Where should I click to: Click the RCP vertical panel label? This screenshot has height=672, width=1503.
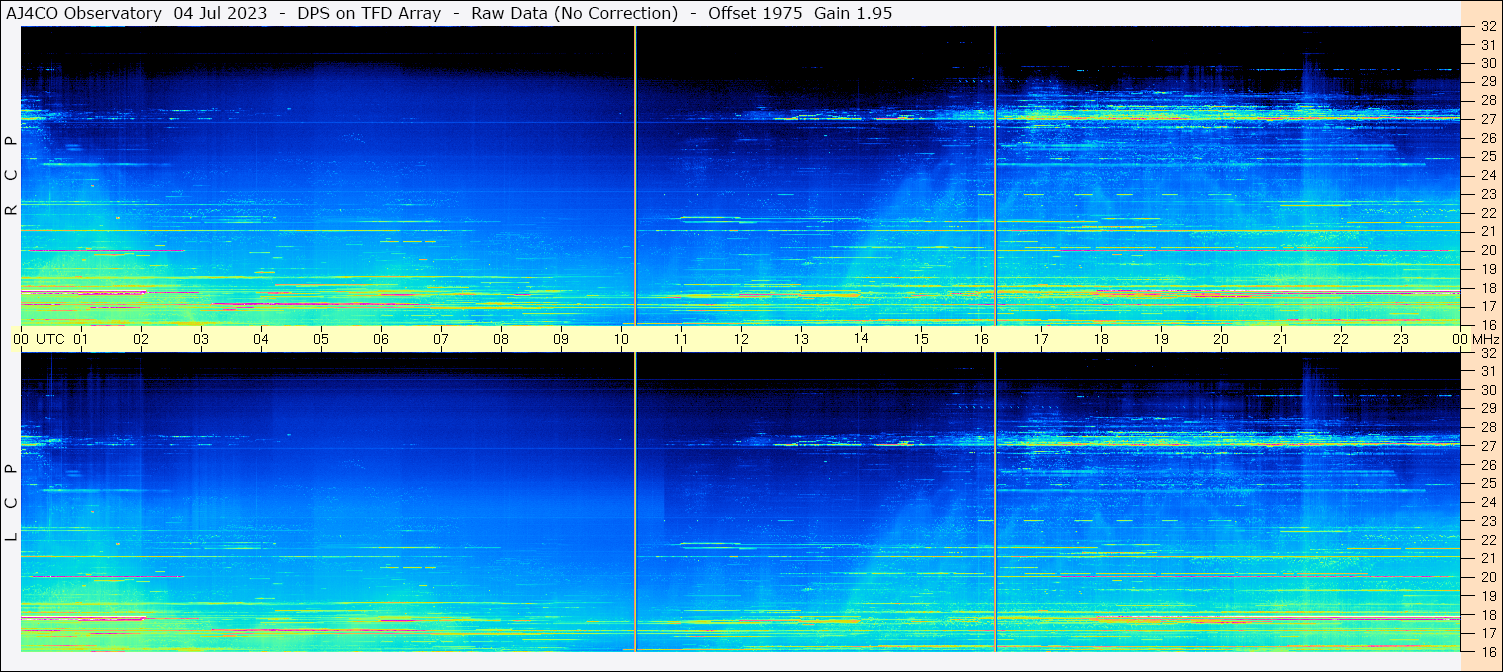[11, 175]
